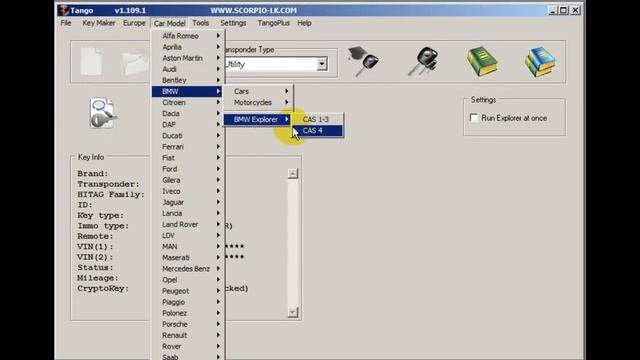This screenshot has height=360, width=640.
Task: Enable Run Explorer at once checkbox
Action: click(x=473, y=118)
